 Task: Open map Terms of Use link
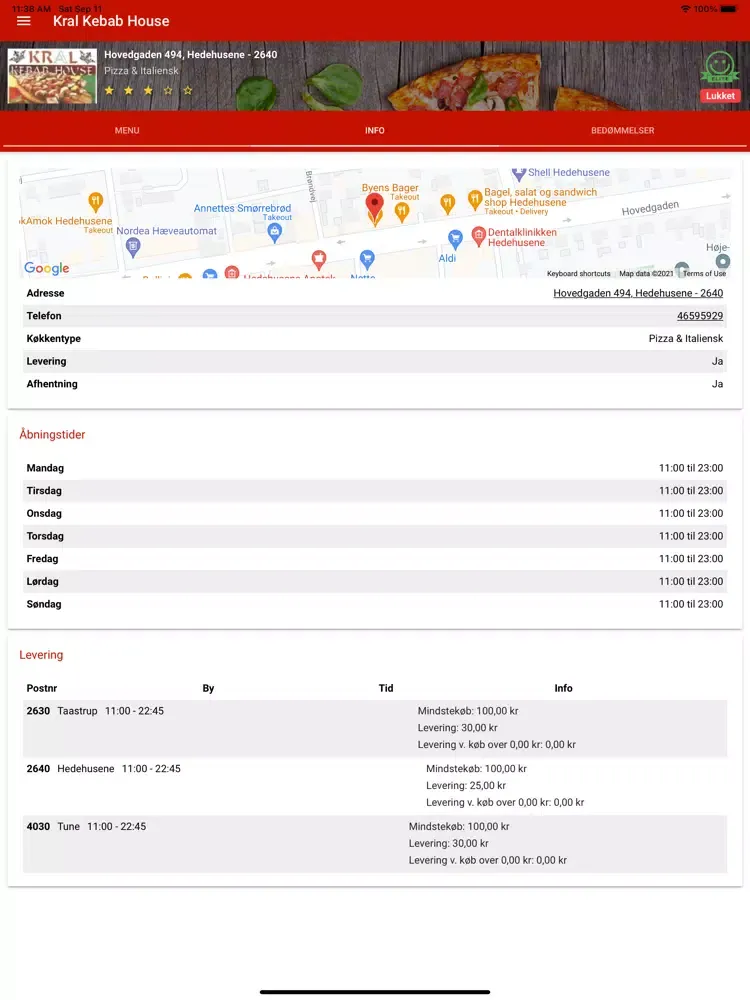point(704,274)
